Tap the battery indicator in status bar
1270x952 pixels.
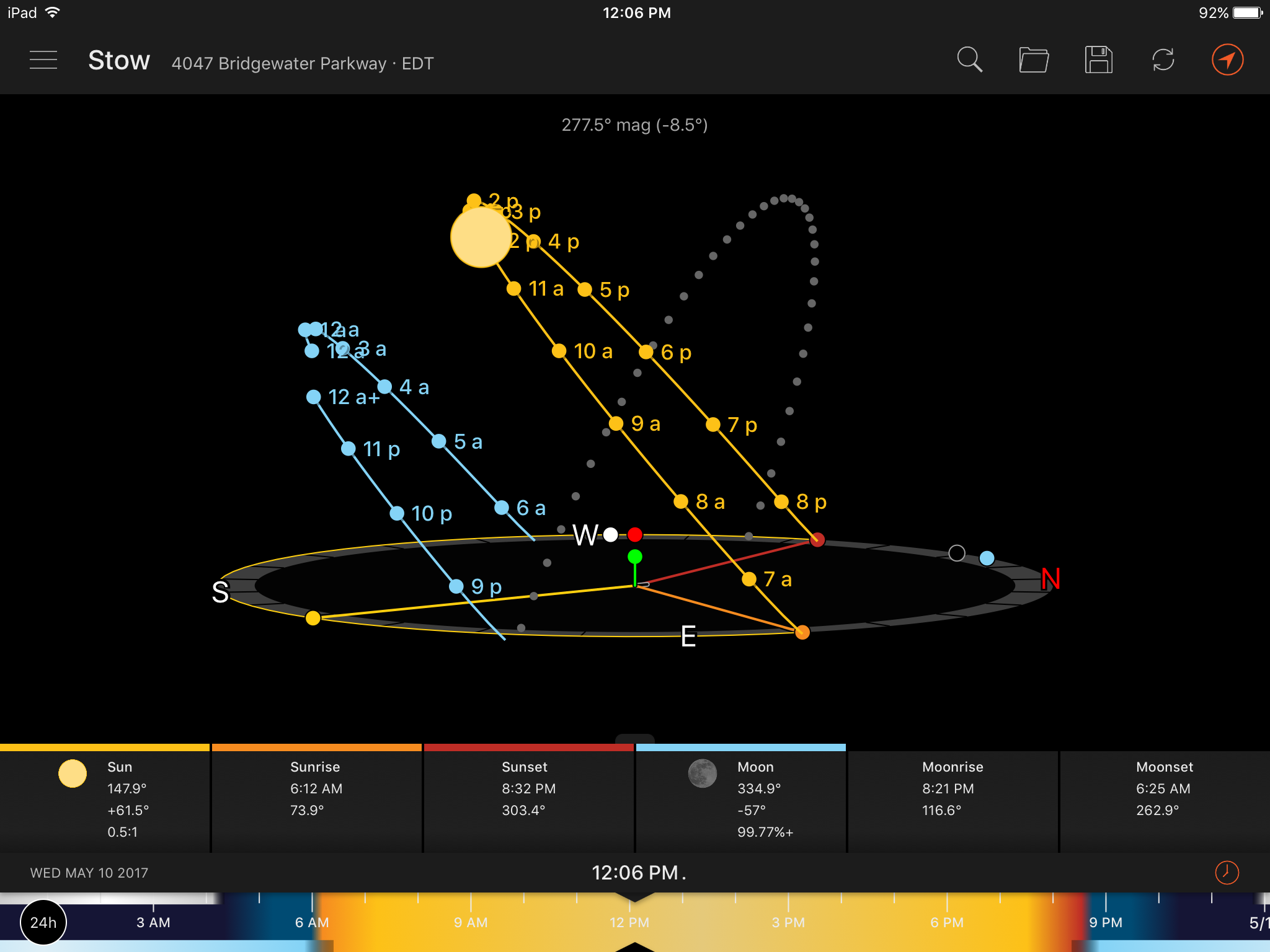(1248, 12)
